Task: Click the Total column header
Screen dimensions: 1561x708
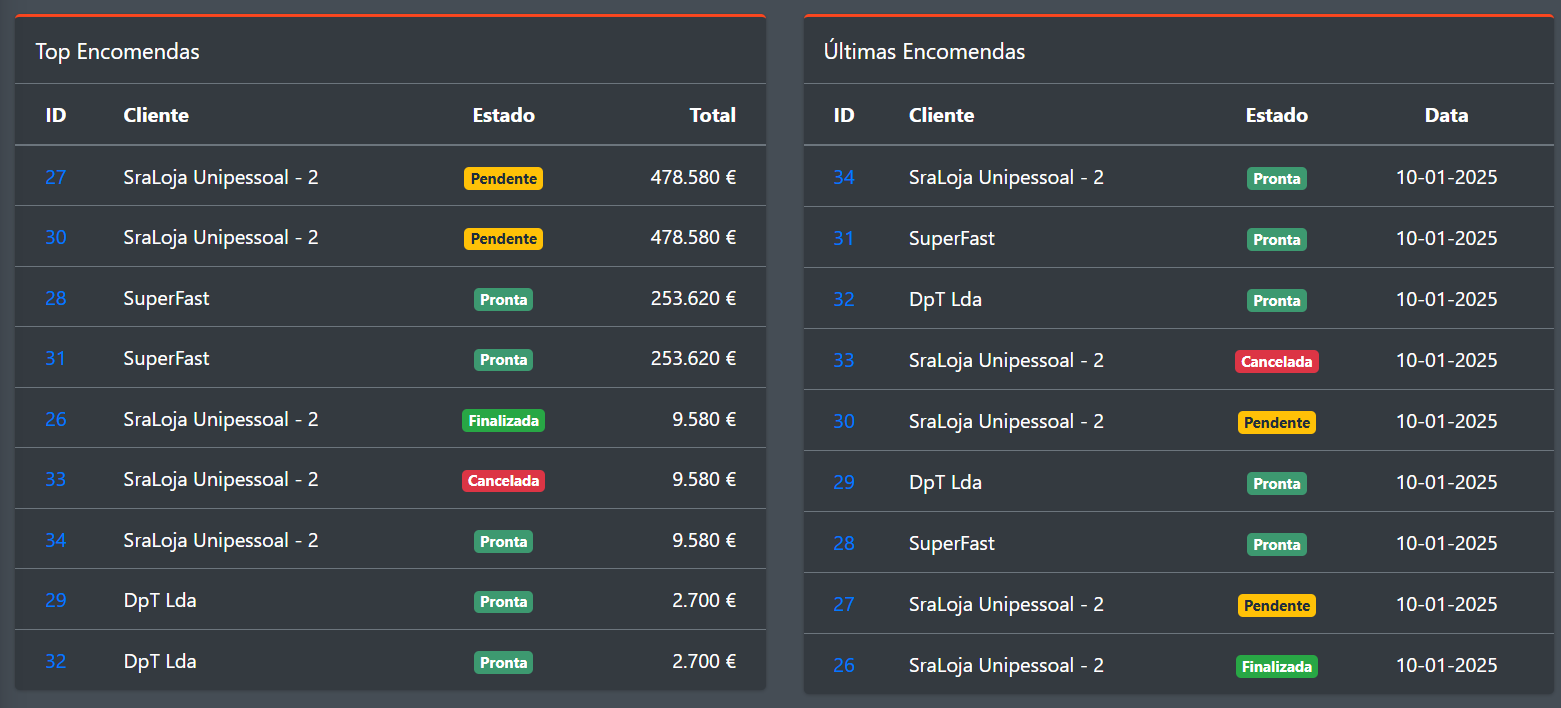Action: [712, 115]
